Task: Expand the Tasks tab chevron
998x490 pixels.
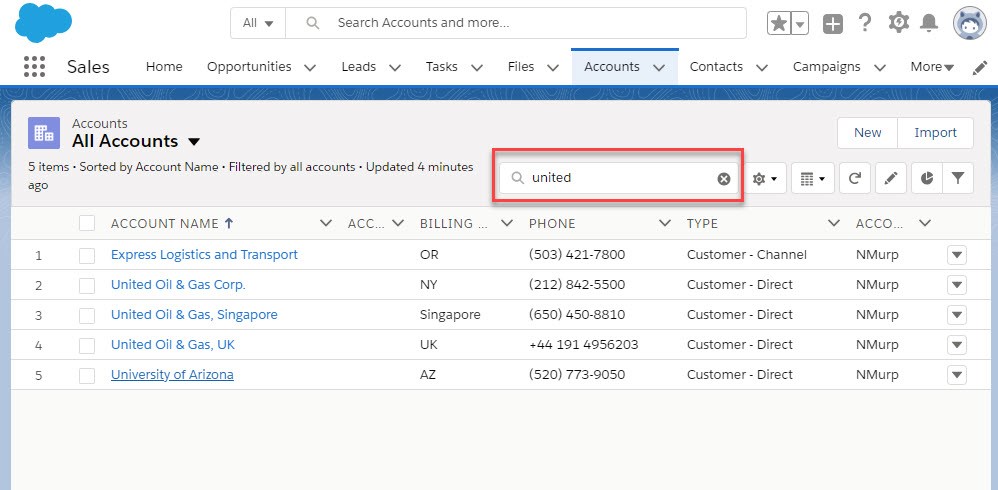Action: [476, 67]
